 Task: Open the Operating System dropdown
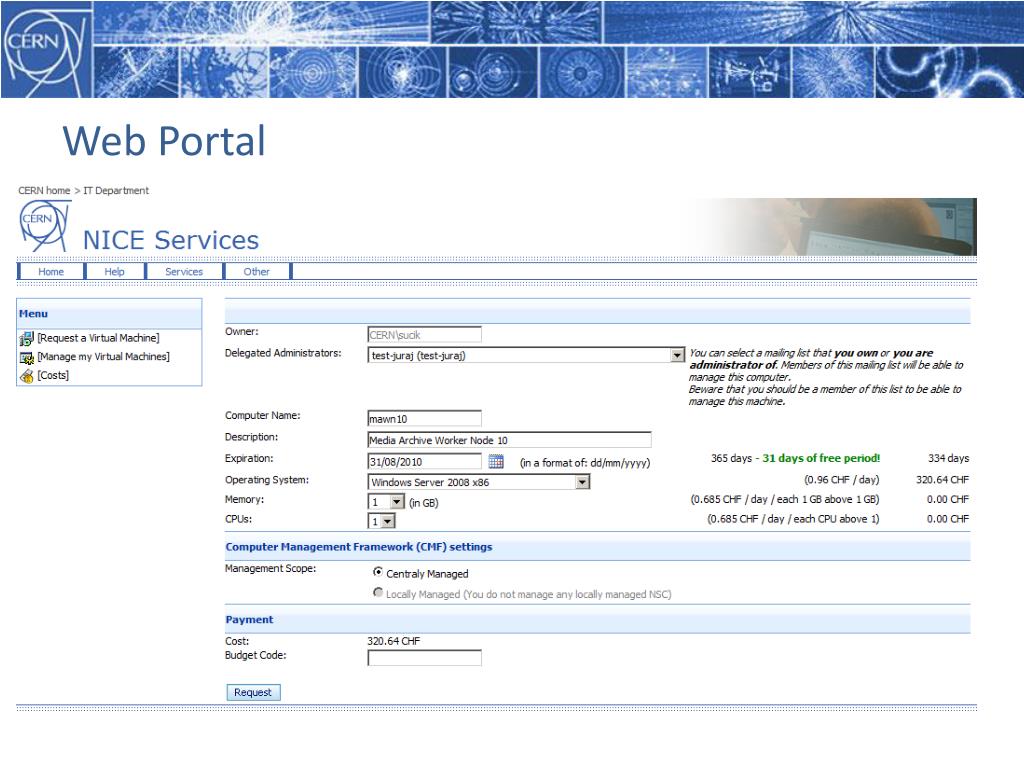point(583,482)
